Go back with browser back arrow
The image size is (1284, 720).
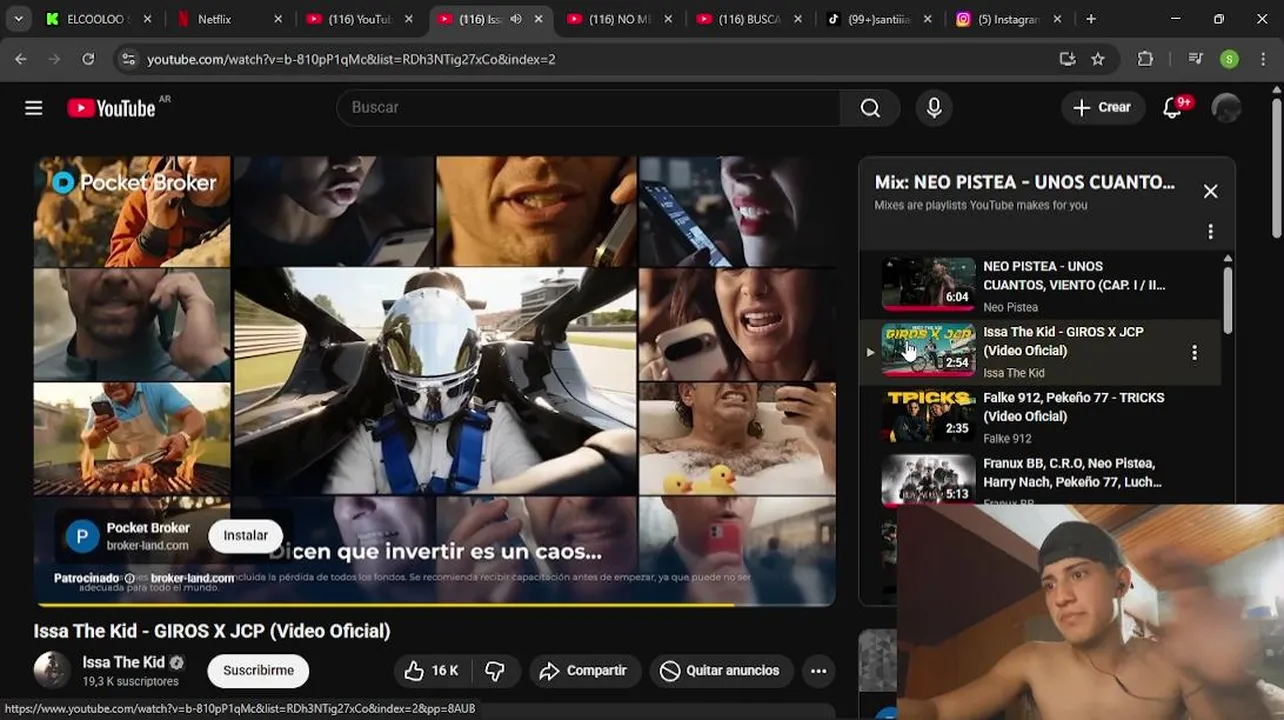click(21, 59)
